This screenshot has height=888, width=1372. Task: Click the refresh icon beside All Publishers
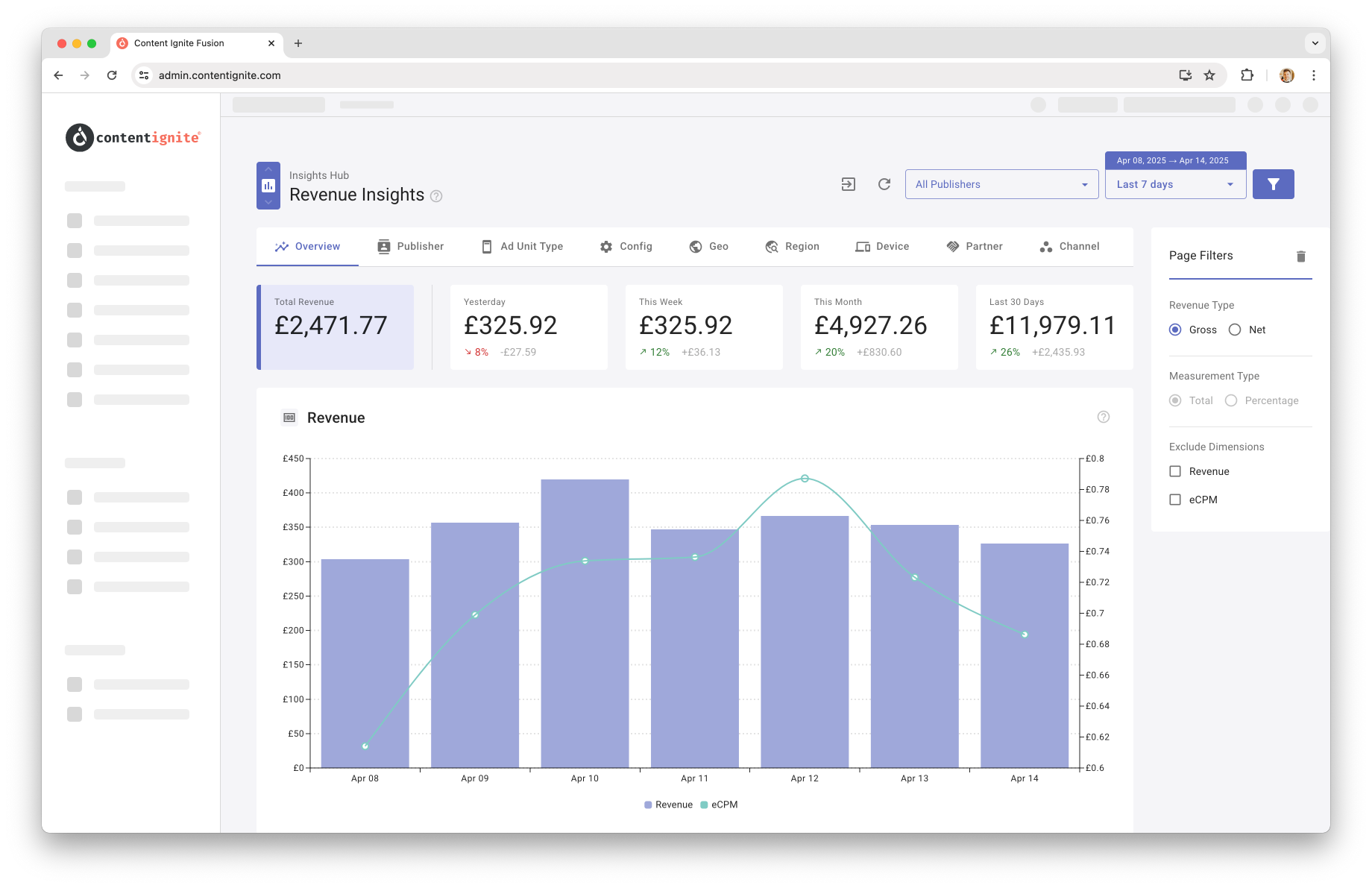tap(884, 184)
